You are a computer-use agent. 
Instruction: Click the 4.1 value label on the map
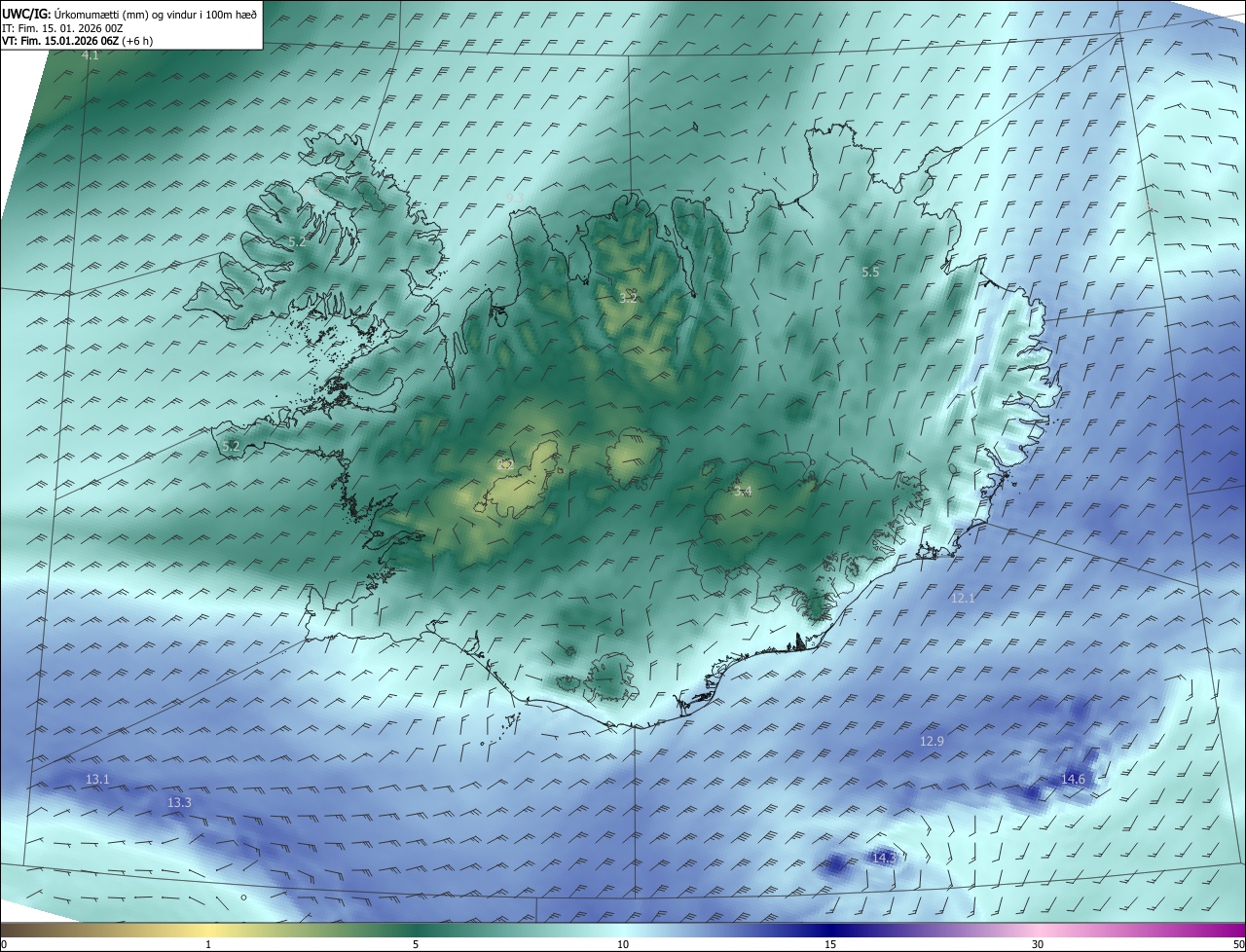[90, 56]
